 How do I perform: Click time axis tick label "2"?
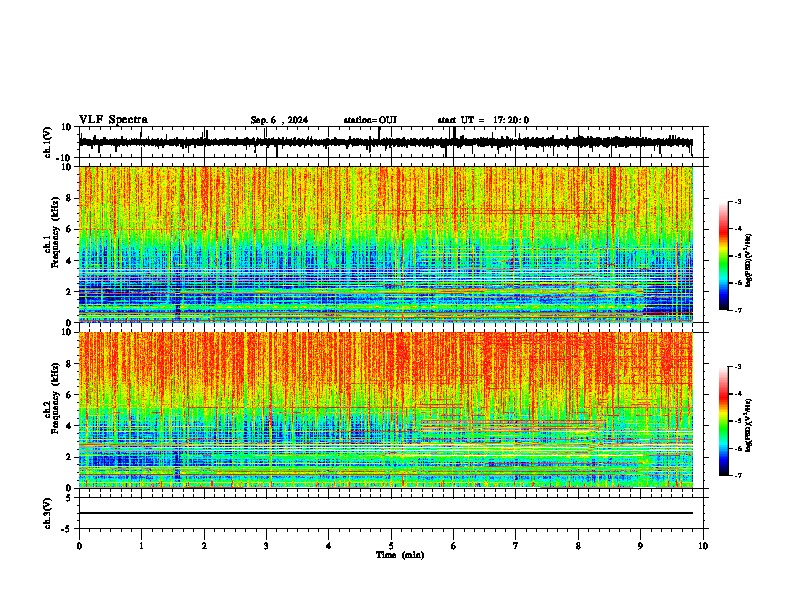click(204, 546)
